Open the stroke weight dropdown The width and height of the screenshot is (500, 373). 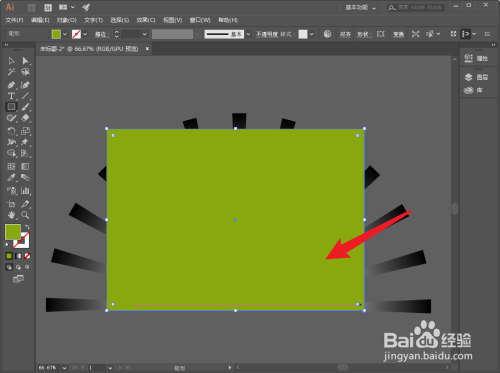pyautogui.click(x=145, y=34)
